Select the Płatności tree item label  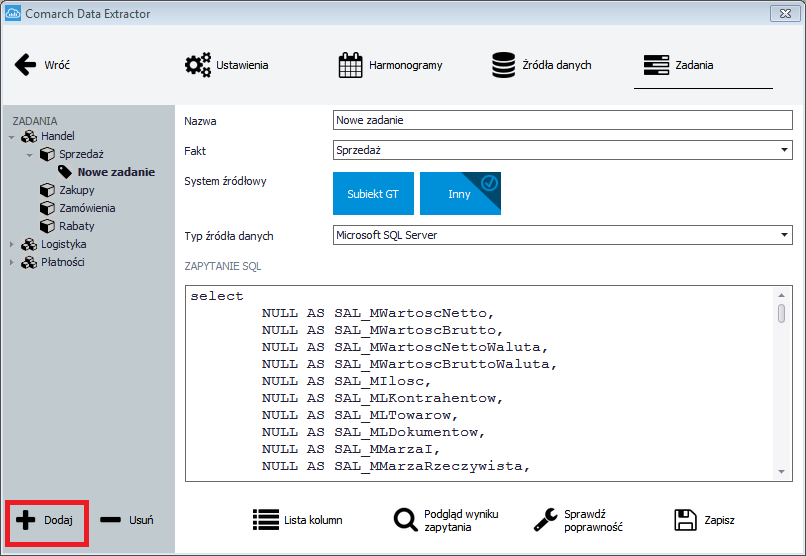tap(63, 262)
